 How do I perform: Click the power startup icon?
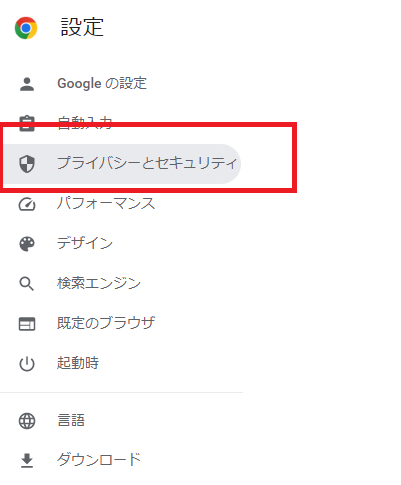pos(27,364)
